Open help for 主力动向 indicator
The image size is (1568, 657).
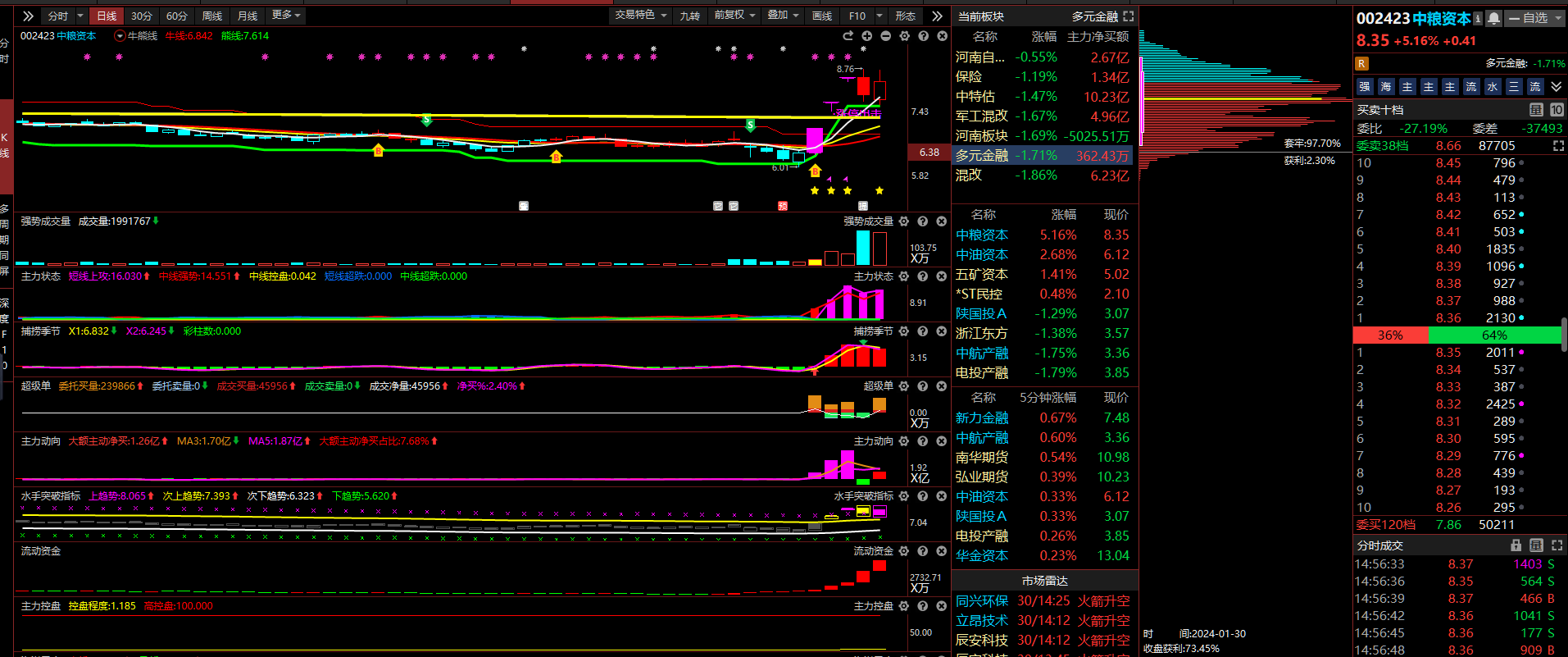(922, 441)
